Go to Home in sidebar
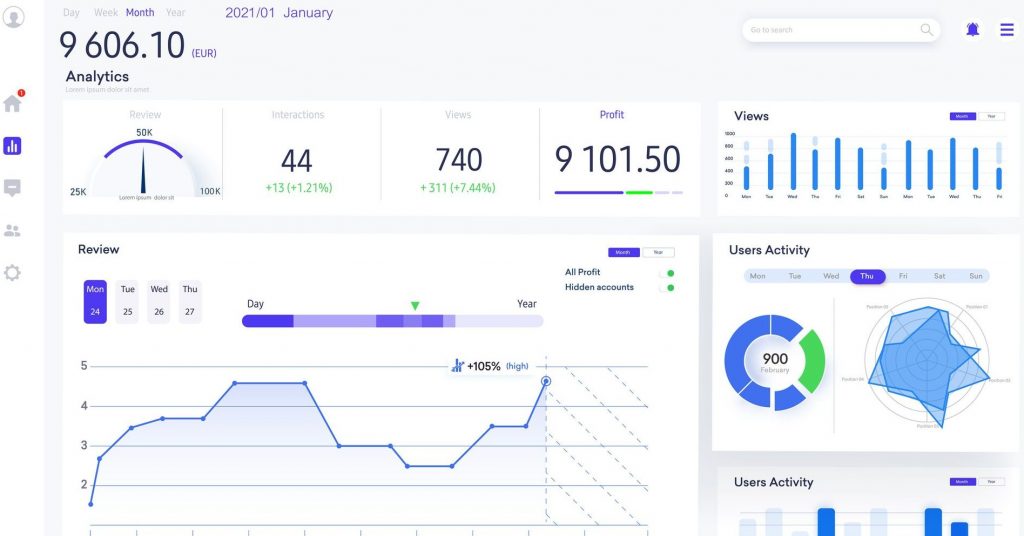 (12, 103)
